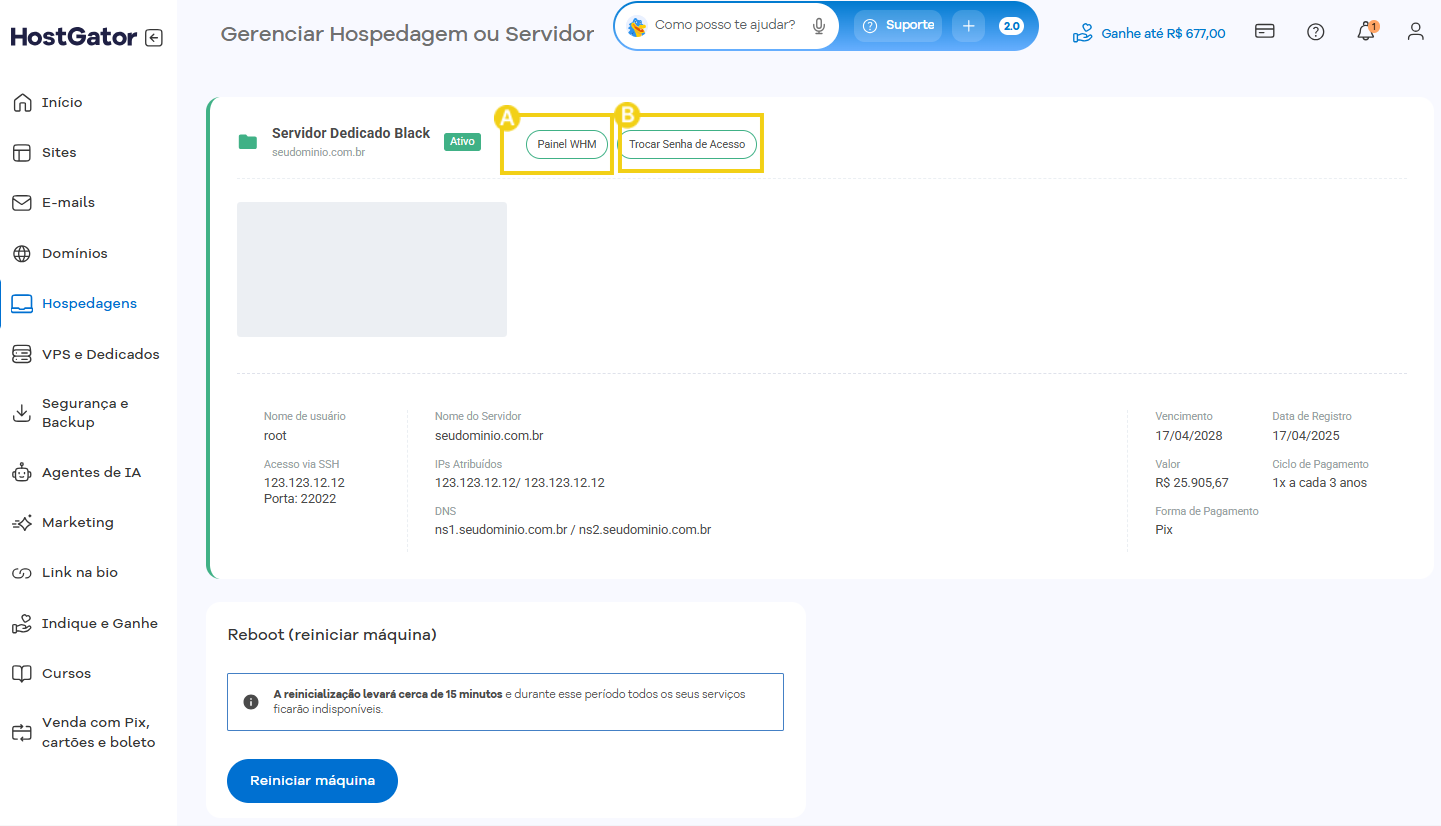Click the Suporte button
This screenshot has width=1441, height=826.
[898, 26]
